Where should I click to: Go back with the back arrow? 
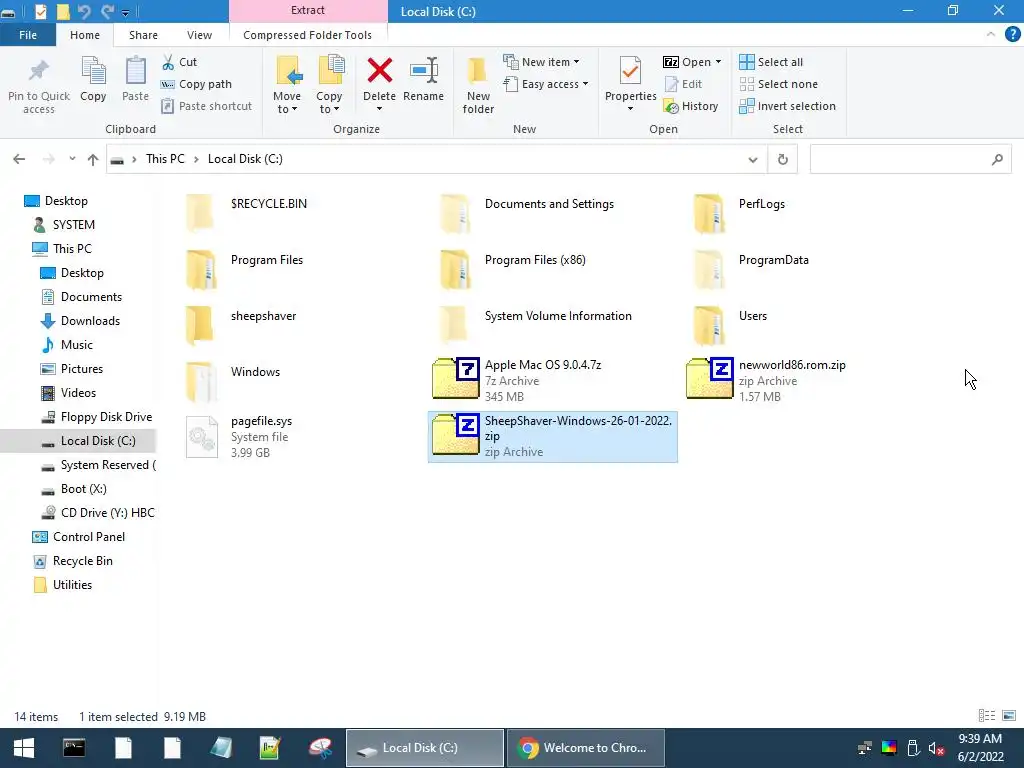pos(19,159)
